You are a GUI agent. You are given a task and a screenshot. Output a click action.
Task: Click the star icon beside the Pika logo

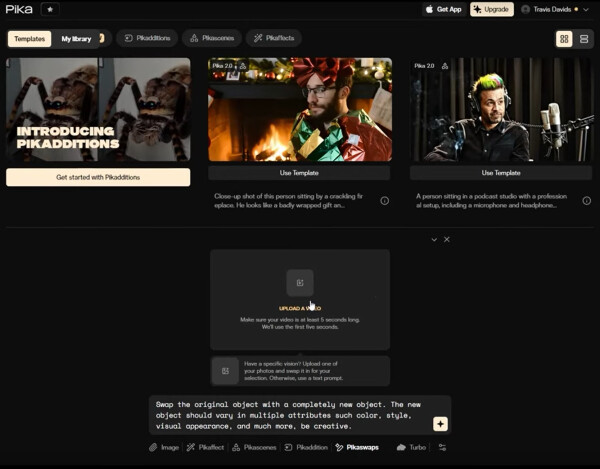click(x=50, y=9)
